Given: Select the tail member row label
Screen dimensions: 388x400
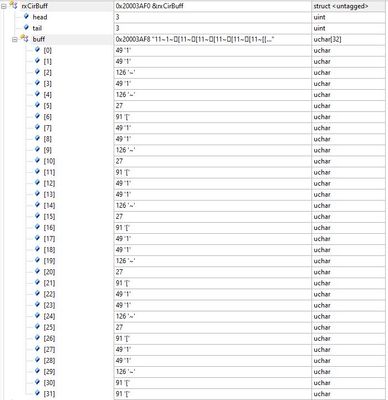Looking at the screenshot, I should click(x=37, y=28).
